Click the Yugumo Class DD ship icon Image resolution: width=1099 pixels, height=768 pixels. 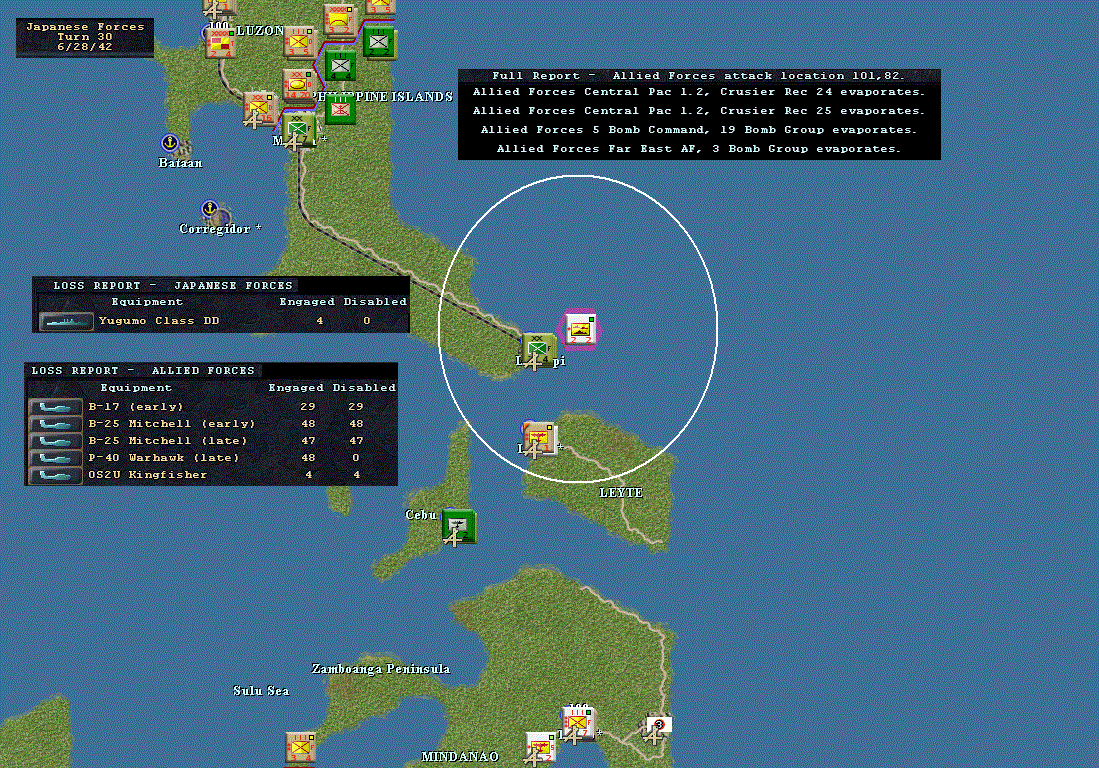[67, 322]
